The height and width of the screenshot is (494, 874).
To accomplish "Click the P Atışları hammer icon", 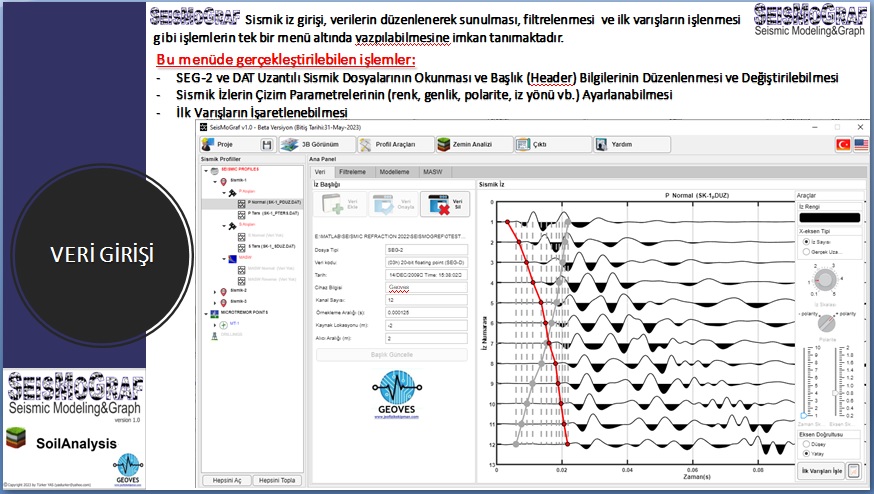I will [232, 192].
